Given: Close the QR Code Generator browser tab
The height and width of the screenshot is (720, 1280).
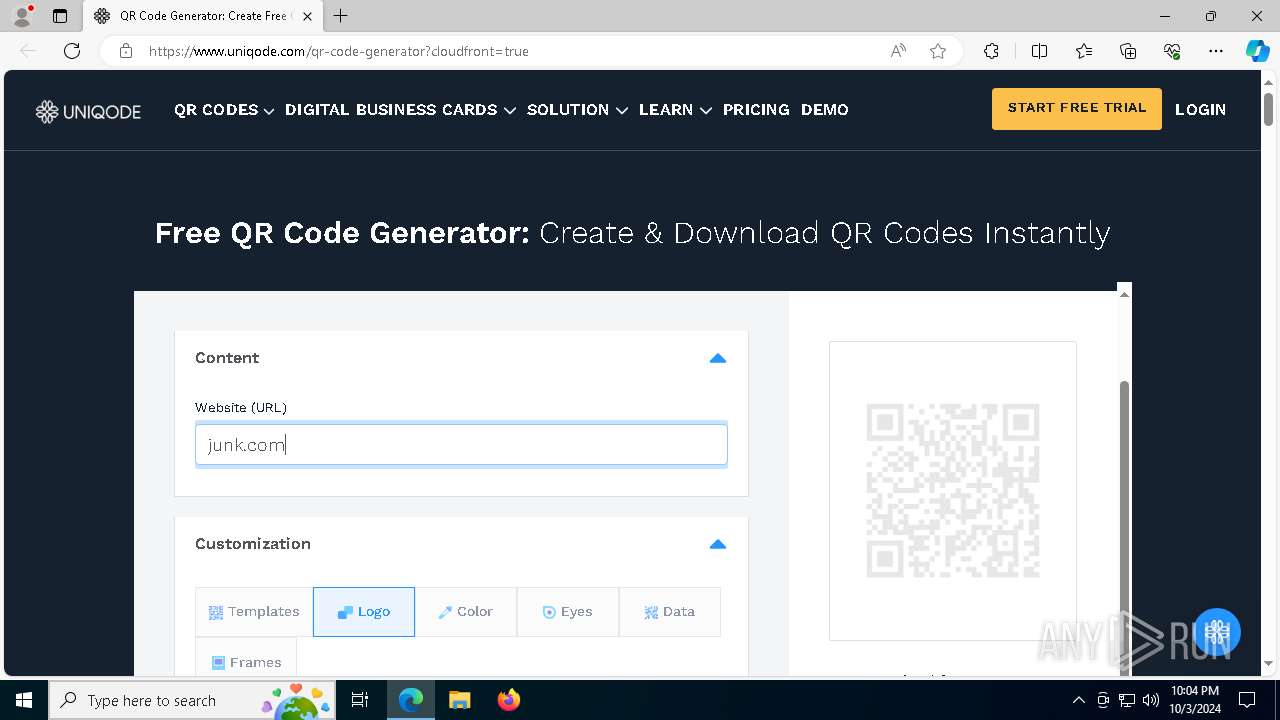Looking at the screenshot, I should (x=307, y=16).
